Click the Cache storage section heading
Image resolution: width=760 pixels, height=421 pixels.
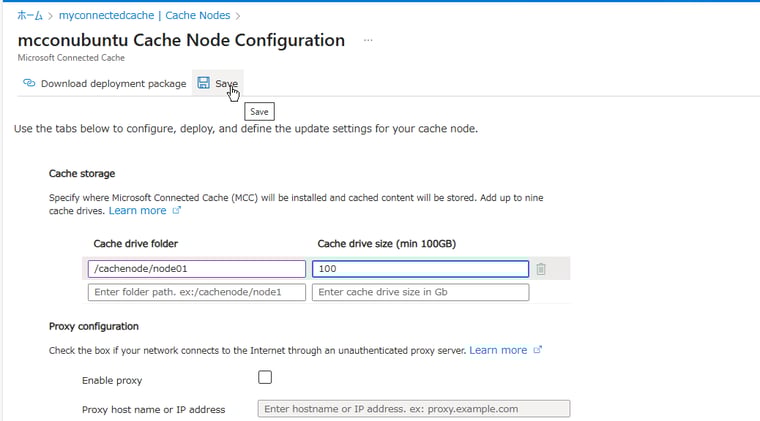coord(82,173)
